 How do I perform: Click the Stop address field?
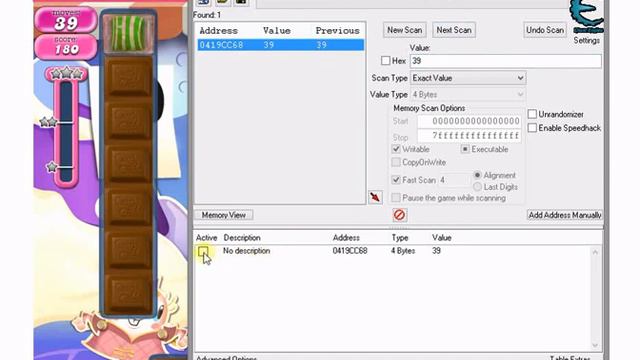tap(469, 136)
